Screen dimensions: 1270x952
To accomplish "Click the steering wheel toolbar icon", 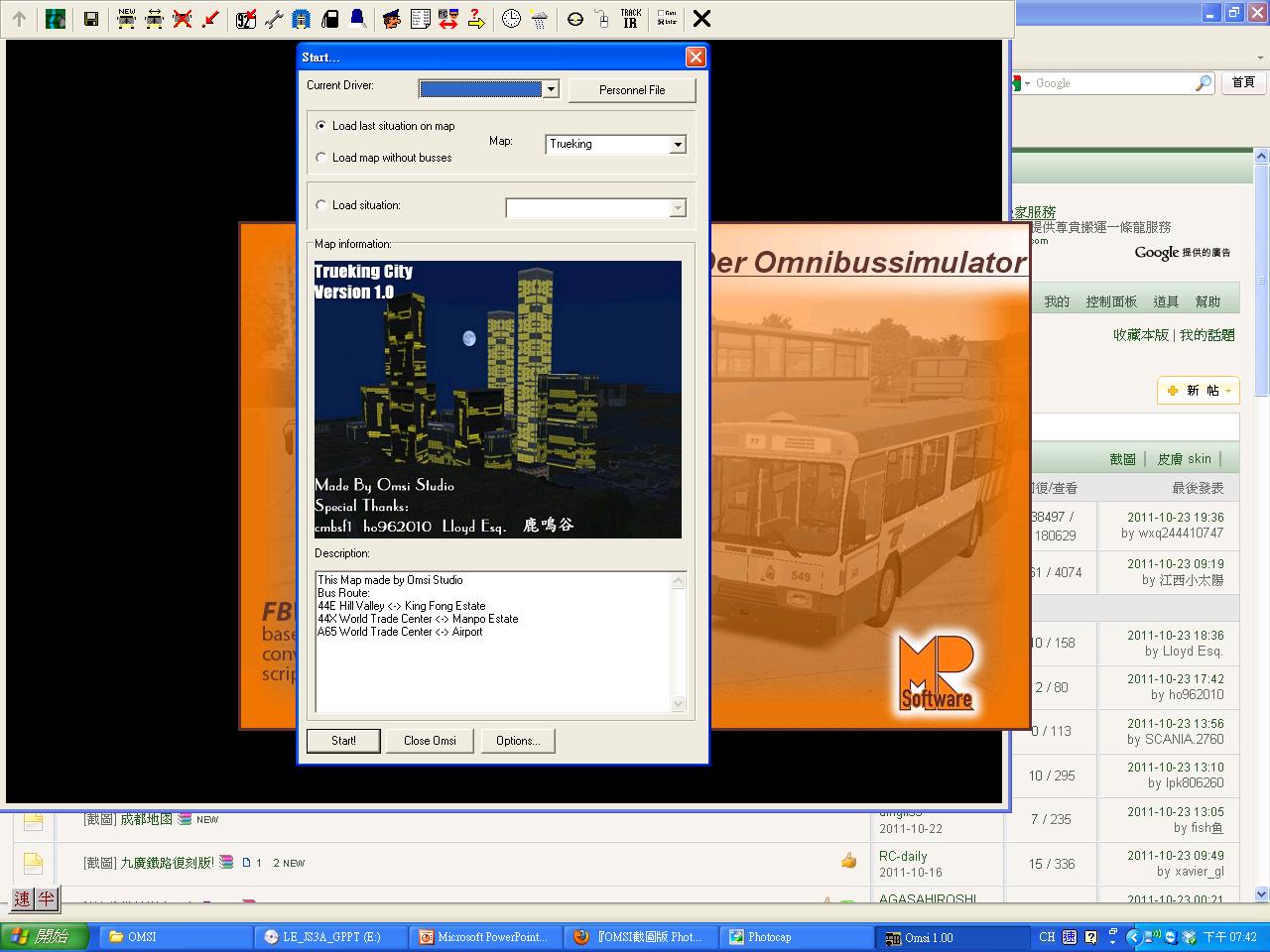I will pyautogui.click(x=575, y=19).
